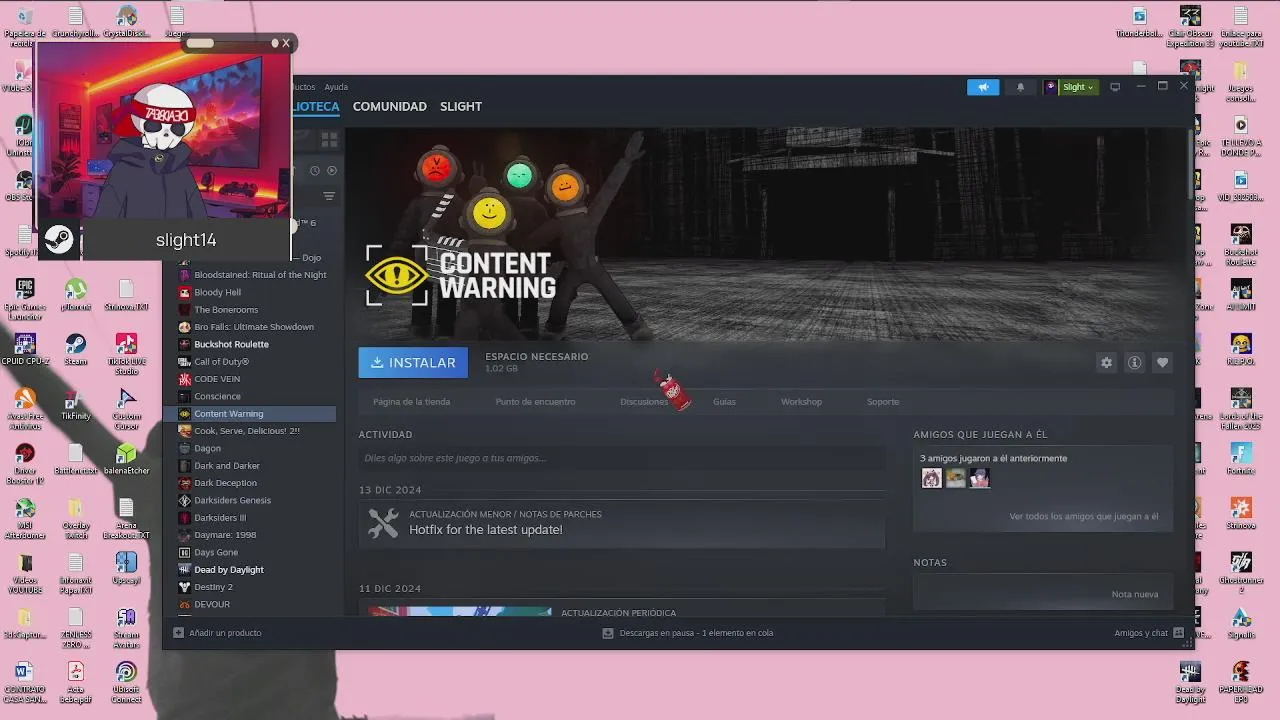
Task: Focus the activity text input field
Action: point(621,458)
